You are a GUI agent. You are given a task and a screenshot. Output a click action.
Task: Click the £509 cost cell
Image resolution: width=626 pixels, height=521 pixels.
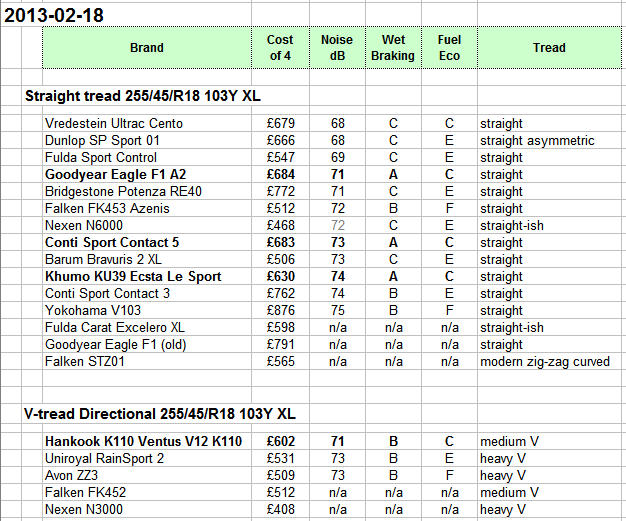pyautogui.click(x=281, y=475)
